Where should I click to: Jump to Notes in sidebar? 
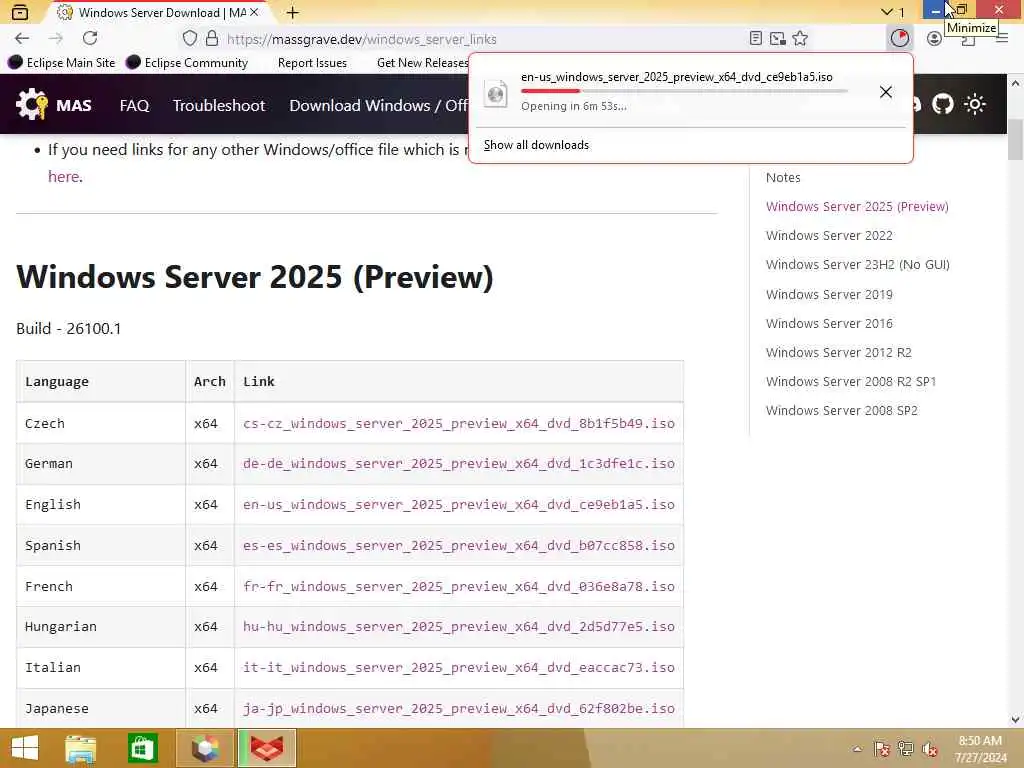coord(783,178)
